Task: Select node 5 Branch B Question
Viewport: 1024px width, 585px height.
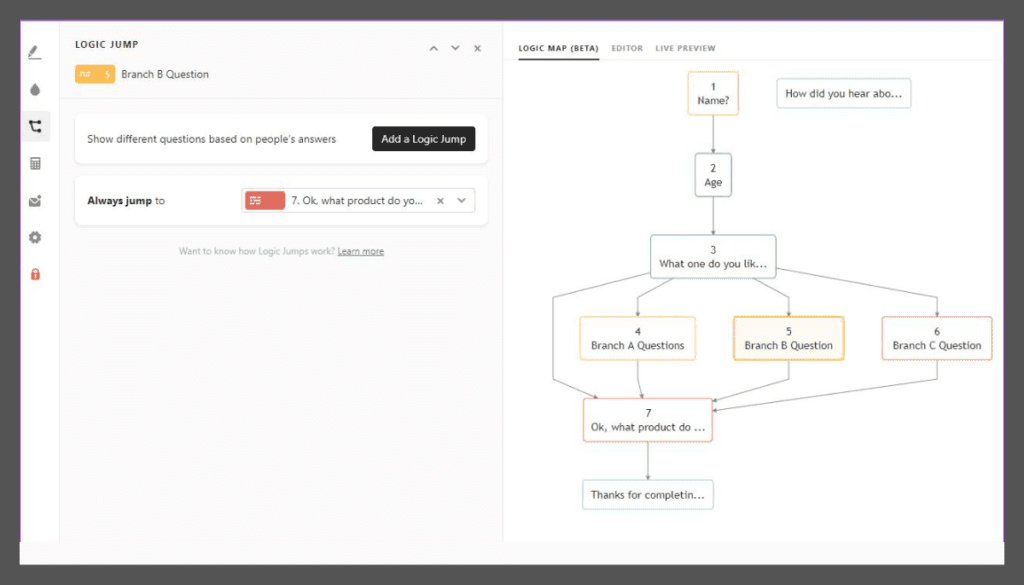Action: [x=788, y=338]
